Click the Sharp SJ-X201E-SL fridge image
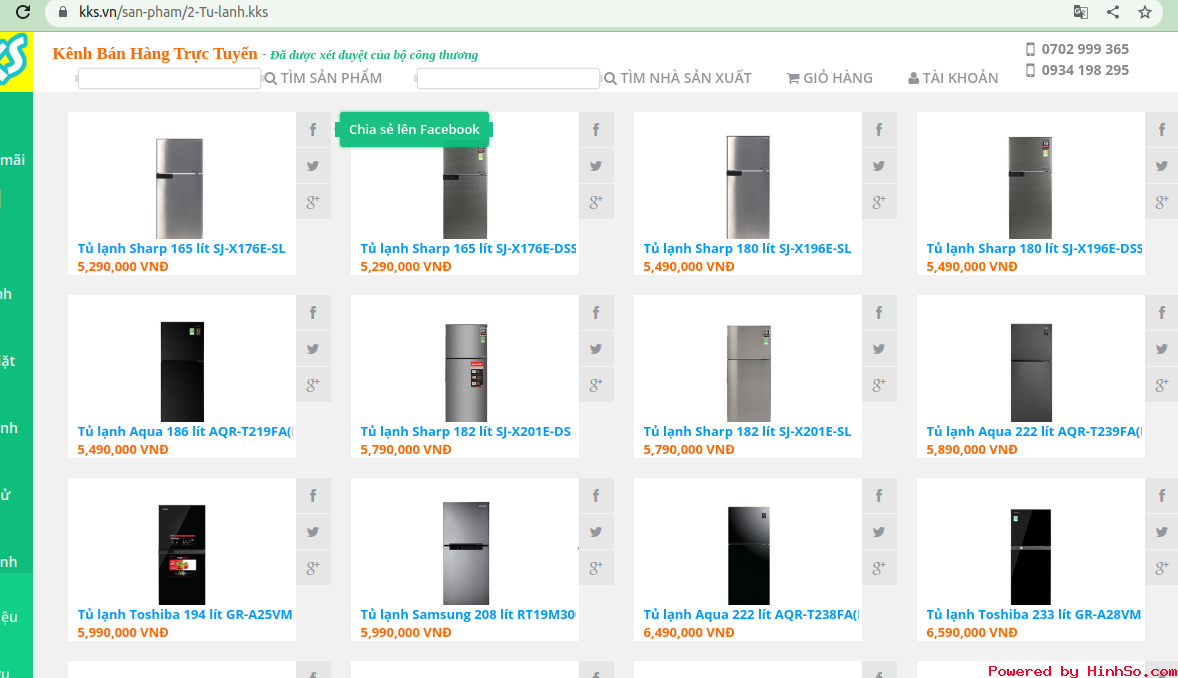 (x=749, y=374)
